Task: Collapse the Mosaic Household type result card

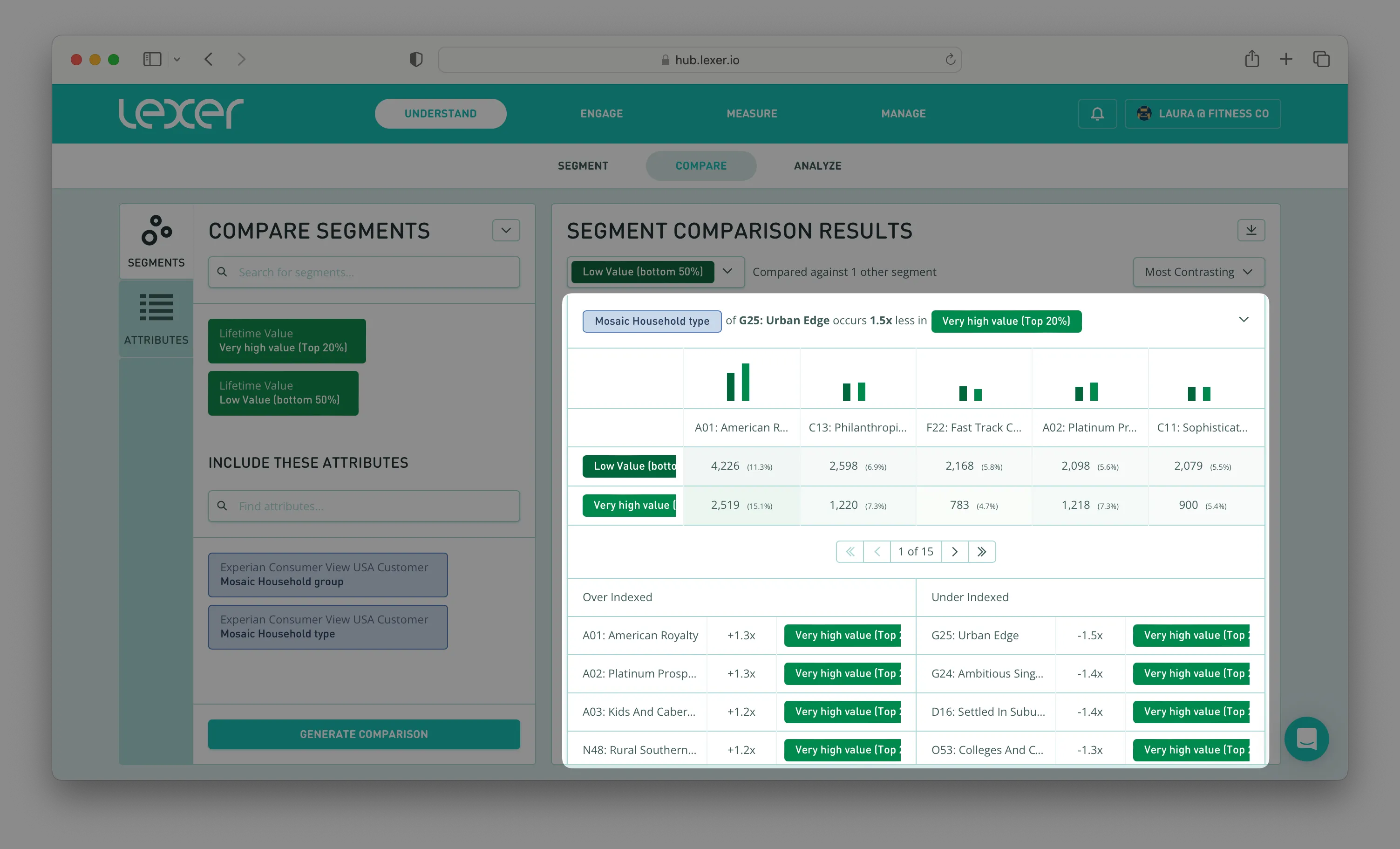Action: [1243, 320]
